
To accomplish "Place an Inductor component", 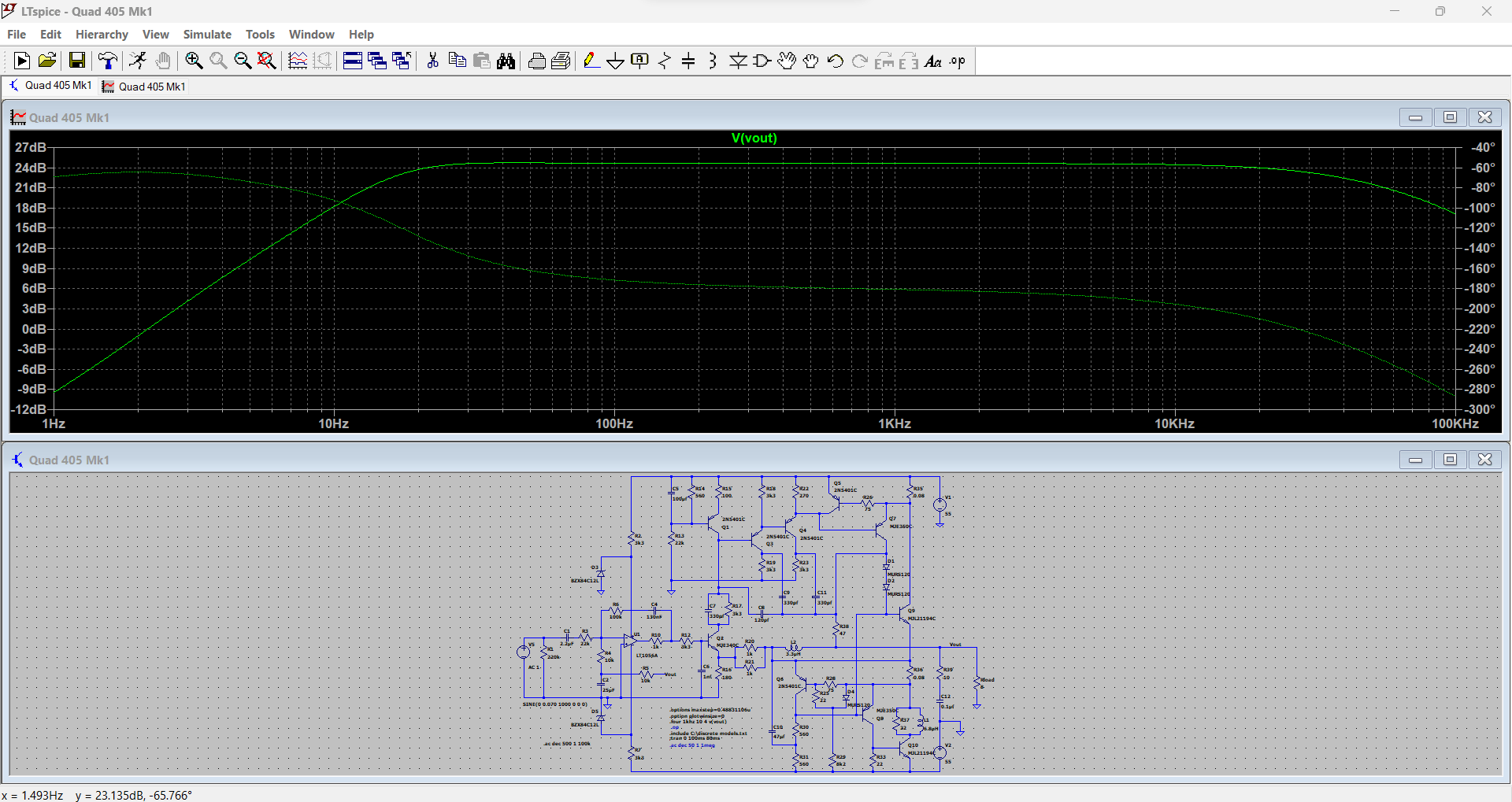I will [x=713, y=61].
